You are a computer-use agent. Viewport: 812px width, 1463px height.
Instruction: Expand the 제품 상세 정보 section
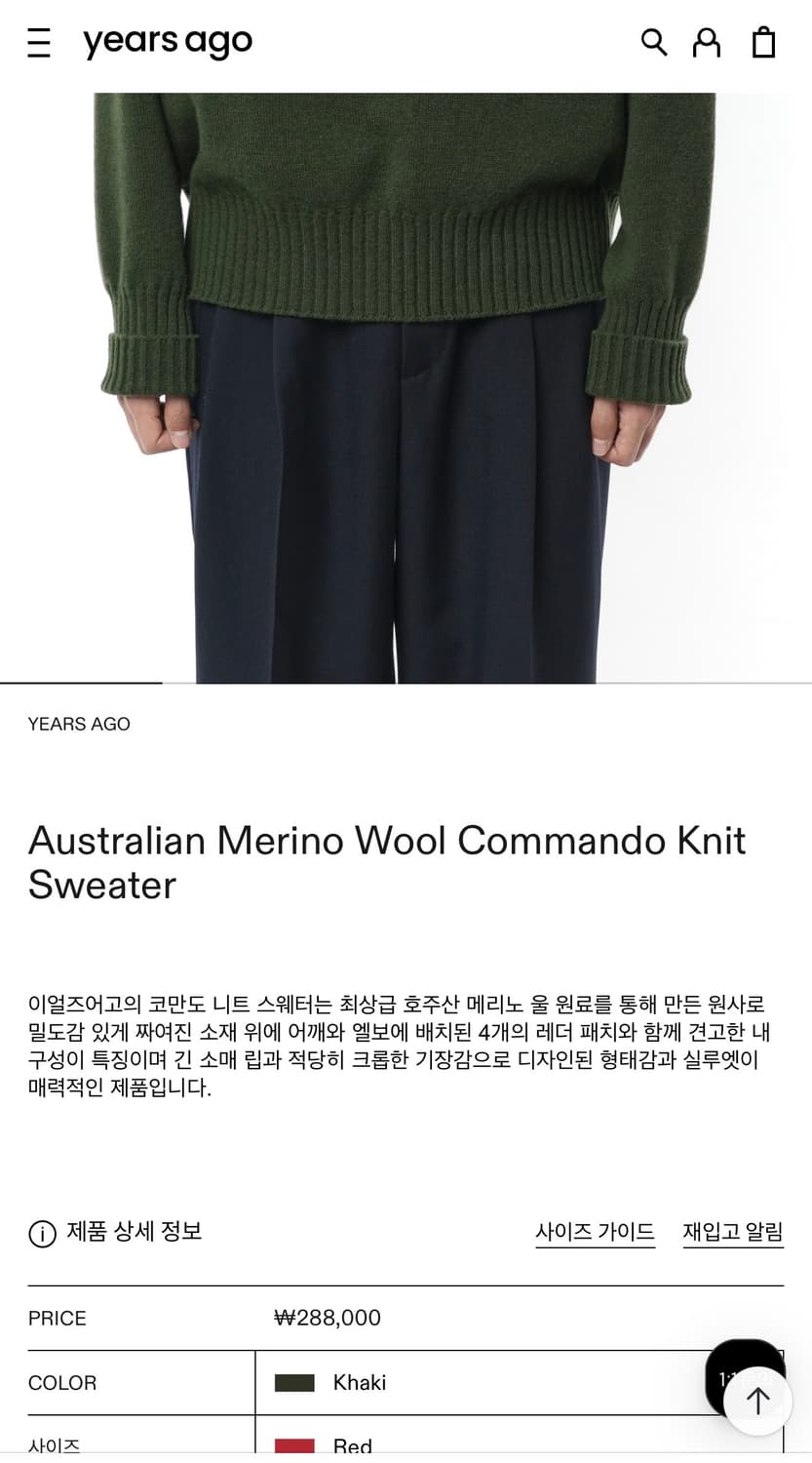click(134, 1232)
